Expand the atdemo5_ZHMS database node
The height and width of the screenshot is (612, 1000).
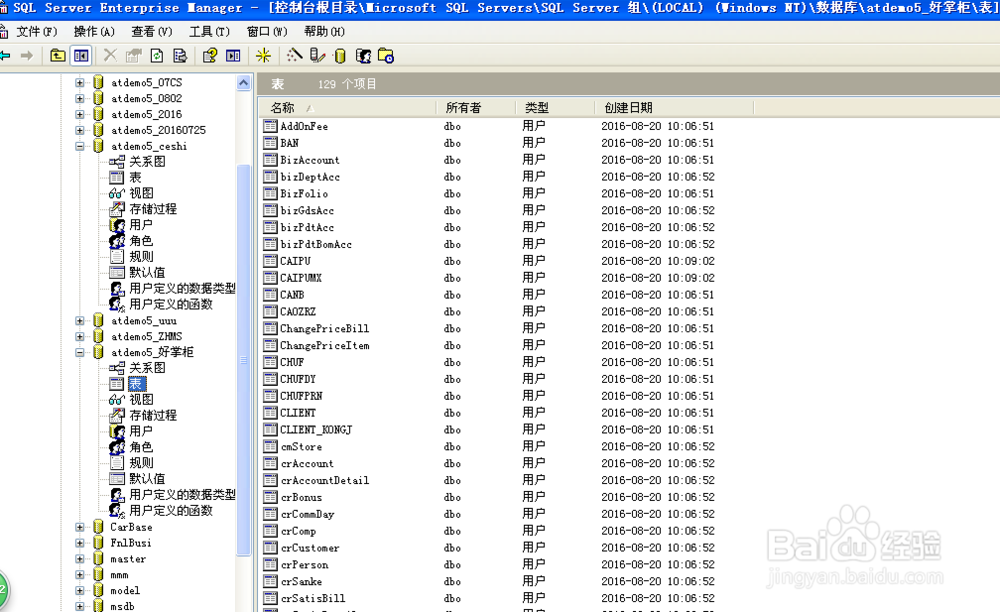(80, 337)
